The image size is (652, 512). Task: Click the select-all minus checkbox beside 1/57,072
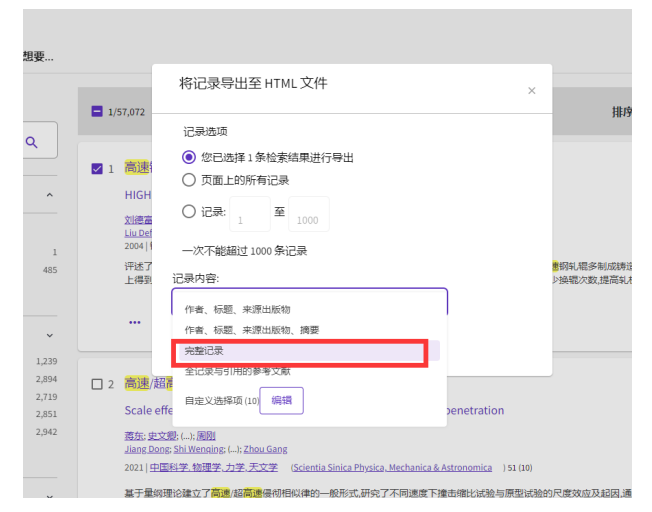click(97, 111)
